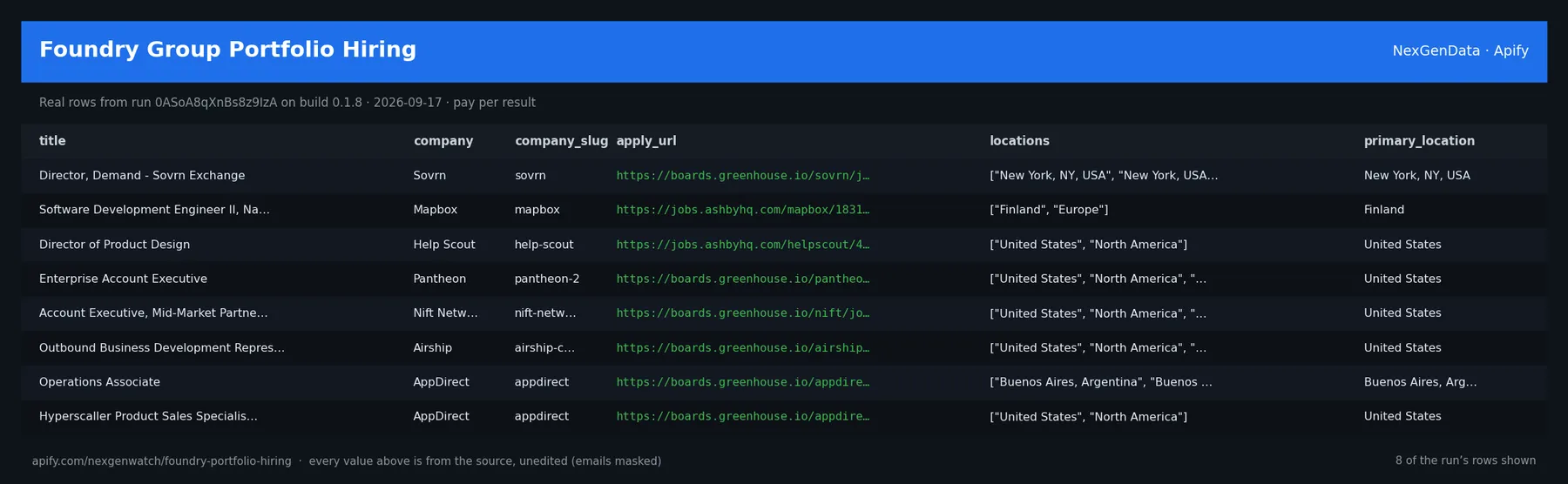Select 'Director, Demand - Sovrn Exchange' title

[x=142, y=176]
